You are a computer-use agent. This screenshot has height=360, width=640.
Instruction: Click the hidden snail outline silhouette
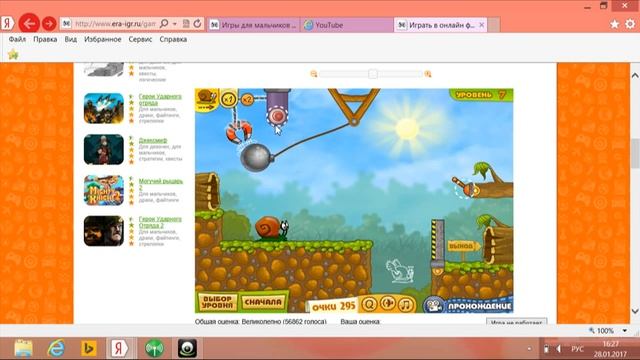pyautogui.click(x=400, y=270)
